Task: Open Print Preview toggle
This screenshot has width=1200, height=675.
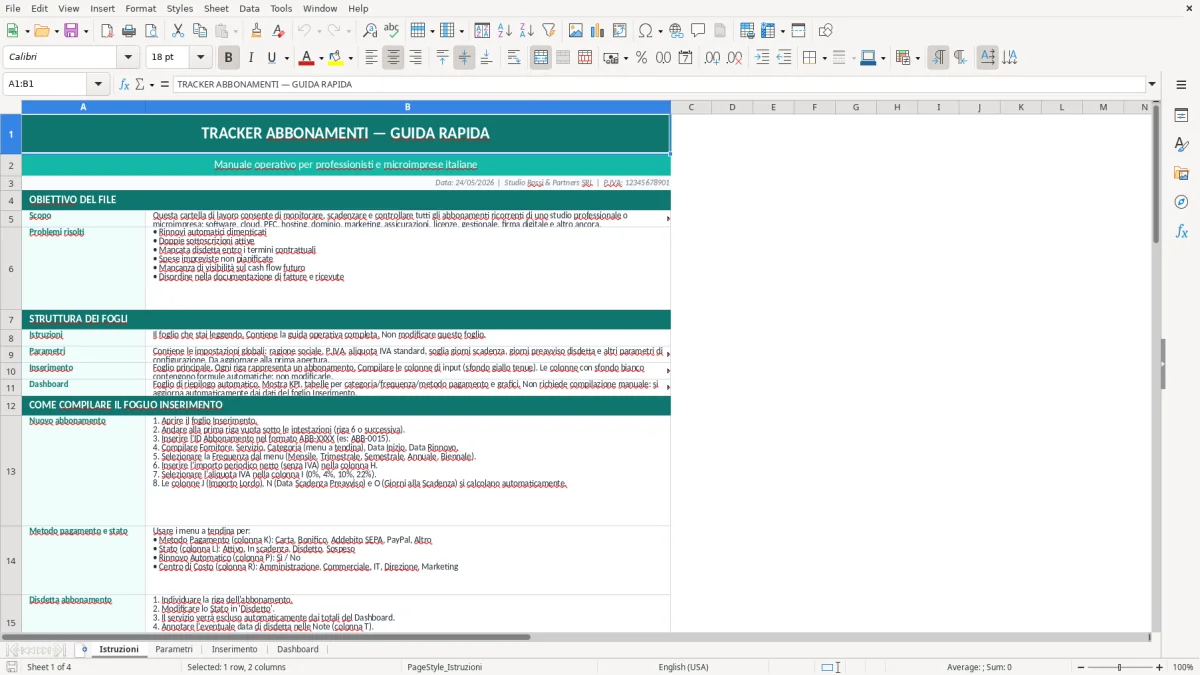Action: pyautogui.click(x=150, y=31)
